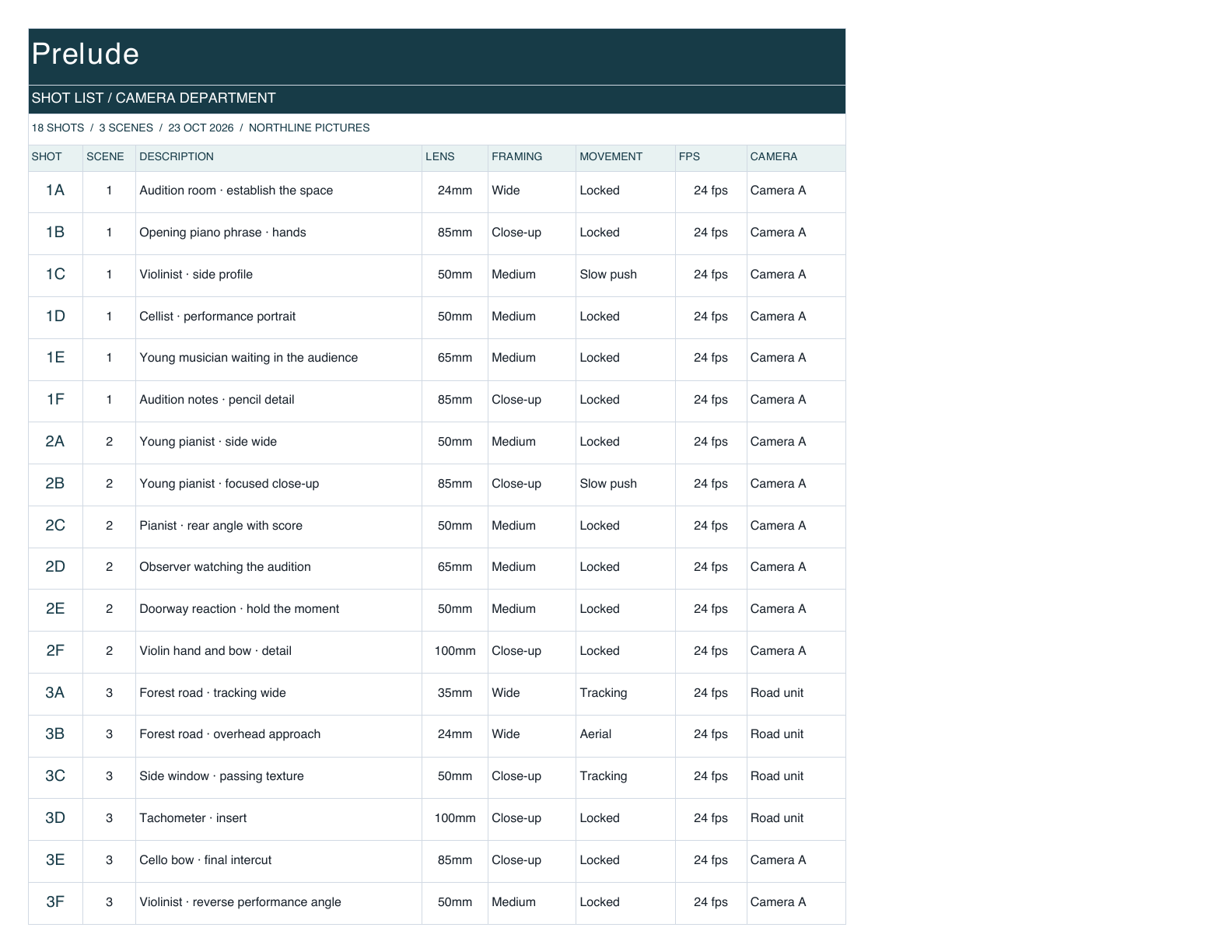The width and height of the screenshot is (1232, 952).
Task: Click 'Forest road · overhead approach' description
Action: pos(230,734)
